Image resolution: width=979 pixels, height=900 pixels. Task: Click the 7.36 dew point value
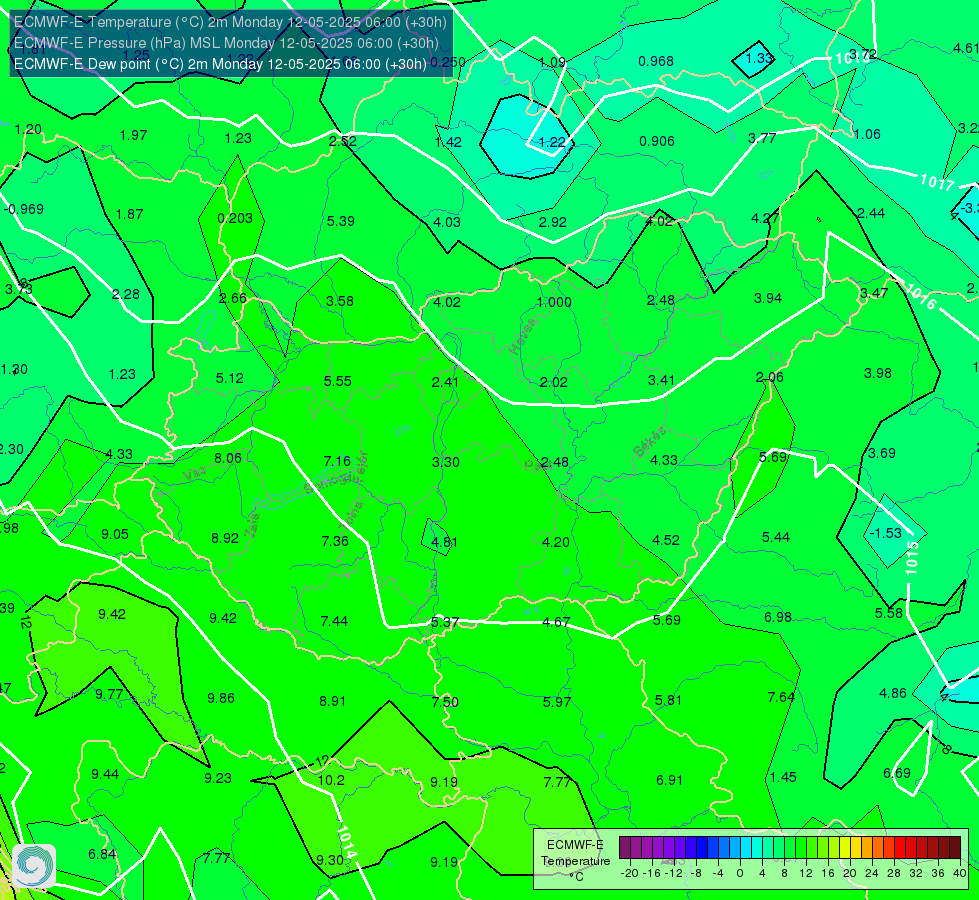335,541
